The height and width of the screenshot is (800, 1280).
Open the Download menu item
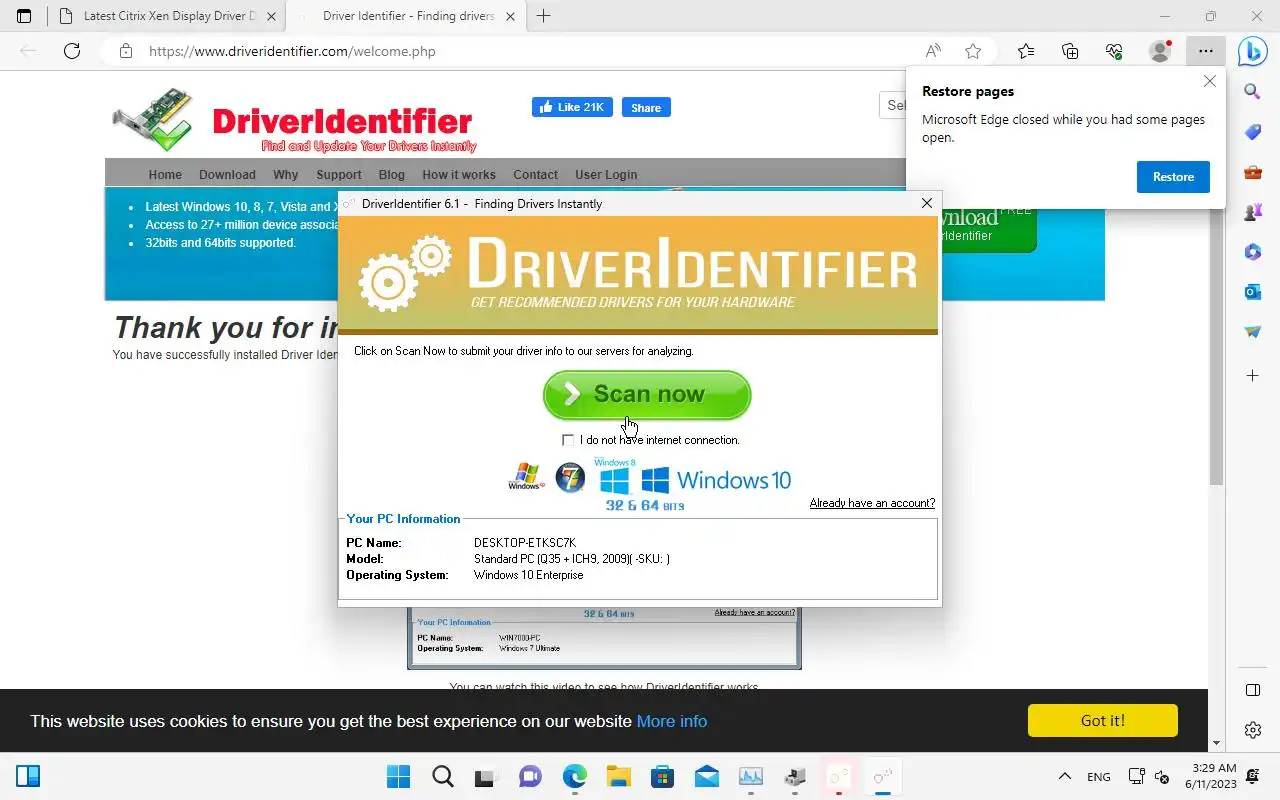[227, 174]
